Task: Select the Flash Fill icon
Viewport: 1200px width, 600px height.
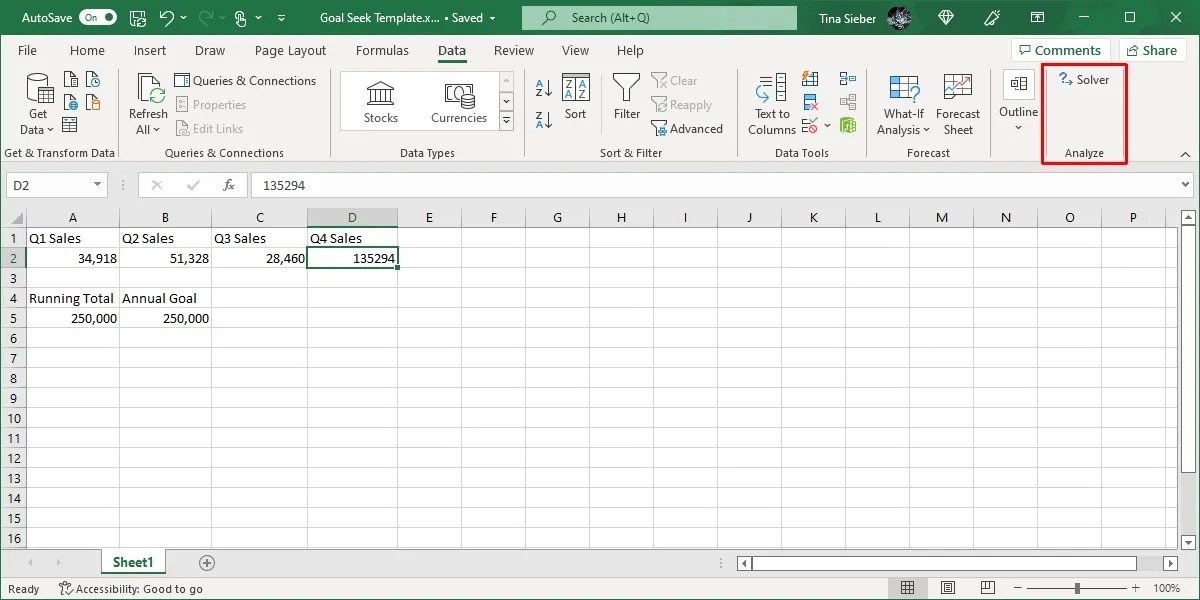Action: 810,79
